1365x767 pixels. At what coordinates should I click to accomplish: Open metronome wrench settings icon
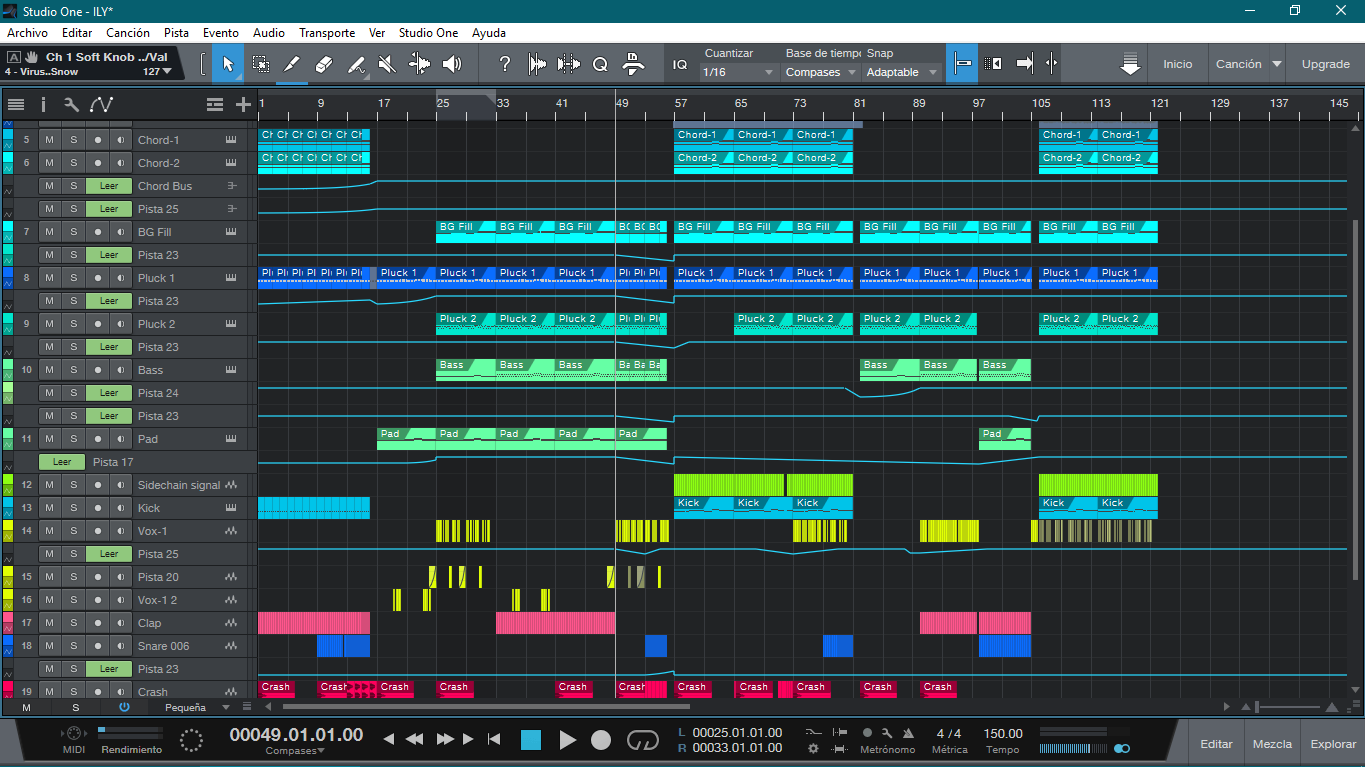click(x=886, y=733)
